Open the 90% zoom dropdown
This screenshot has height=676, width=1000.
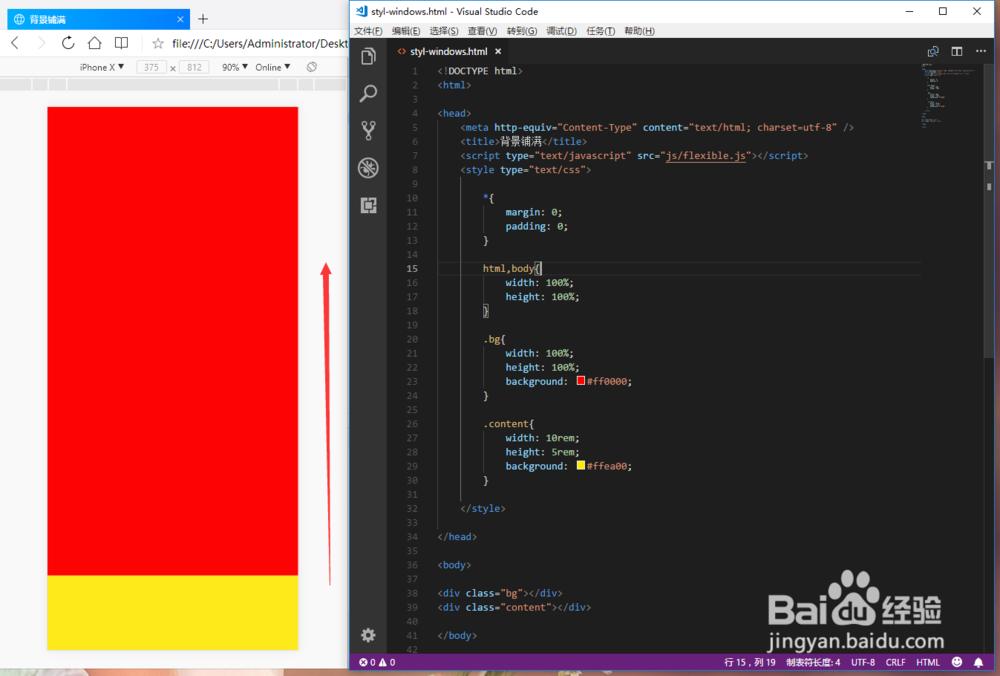coord(235,67)
